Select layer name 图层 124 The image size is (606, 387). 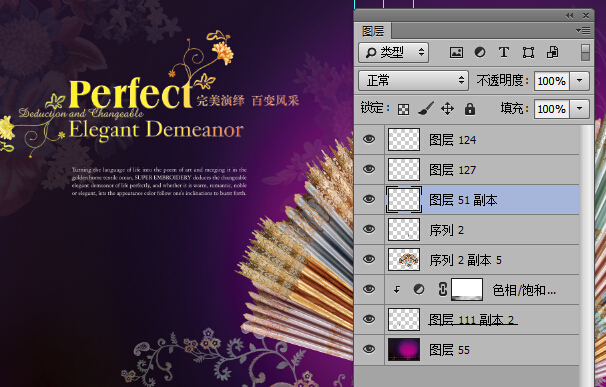[x=453, y=140]
